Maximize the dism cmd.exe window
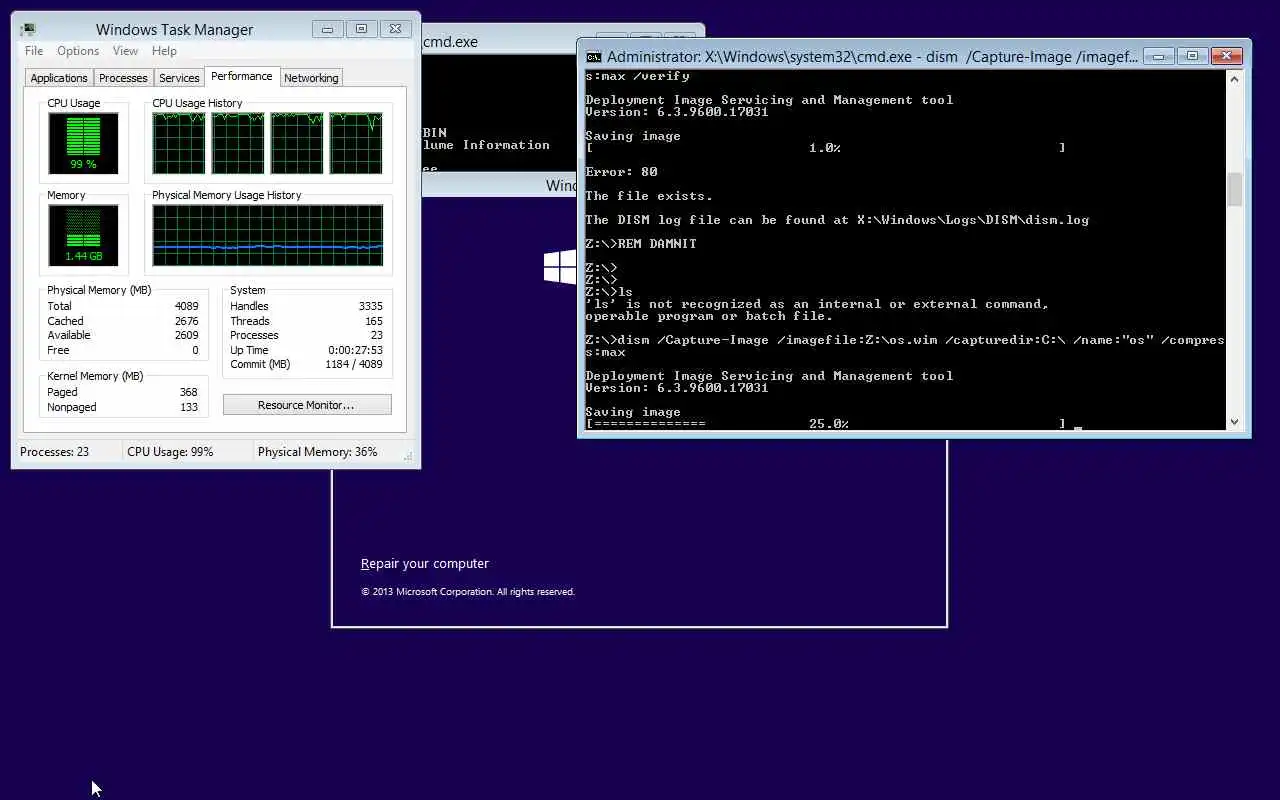The height and width of the screenshot is (800, 1280). pyautogui.click(x=1191, y=56)
